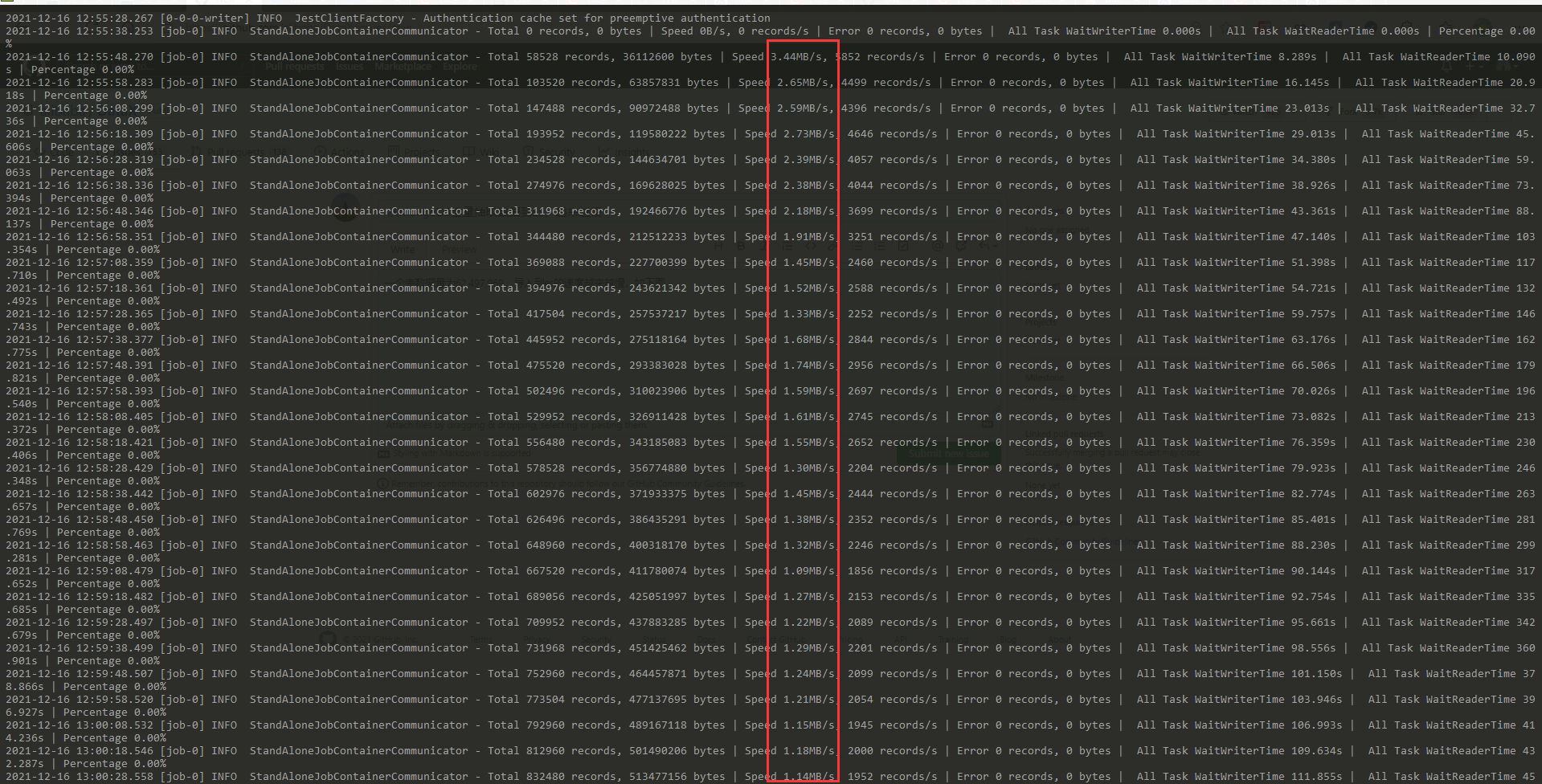Select the Bold icon in the comment toolbar
The width and height of the screenshot is (1542, 784).
pyautogui.click(x=741, y=247)
